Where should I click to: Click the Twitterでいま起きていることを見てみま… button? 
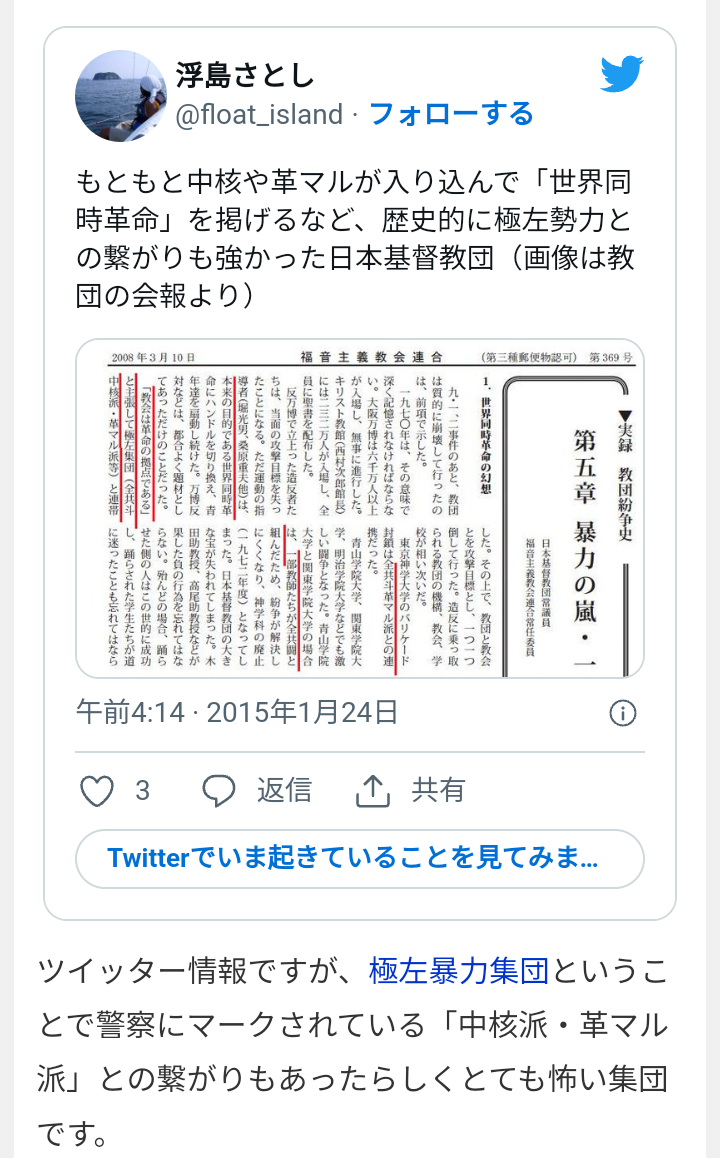pos(360,858)
